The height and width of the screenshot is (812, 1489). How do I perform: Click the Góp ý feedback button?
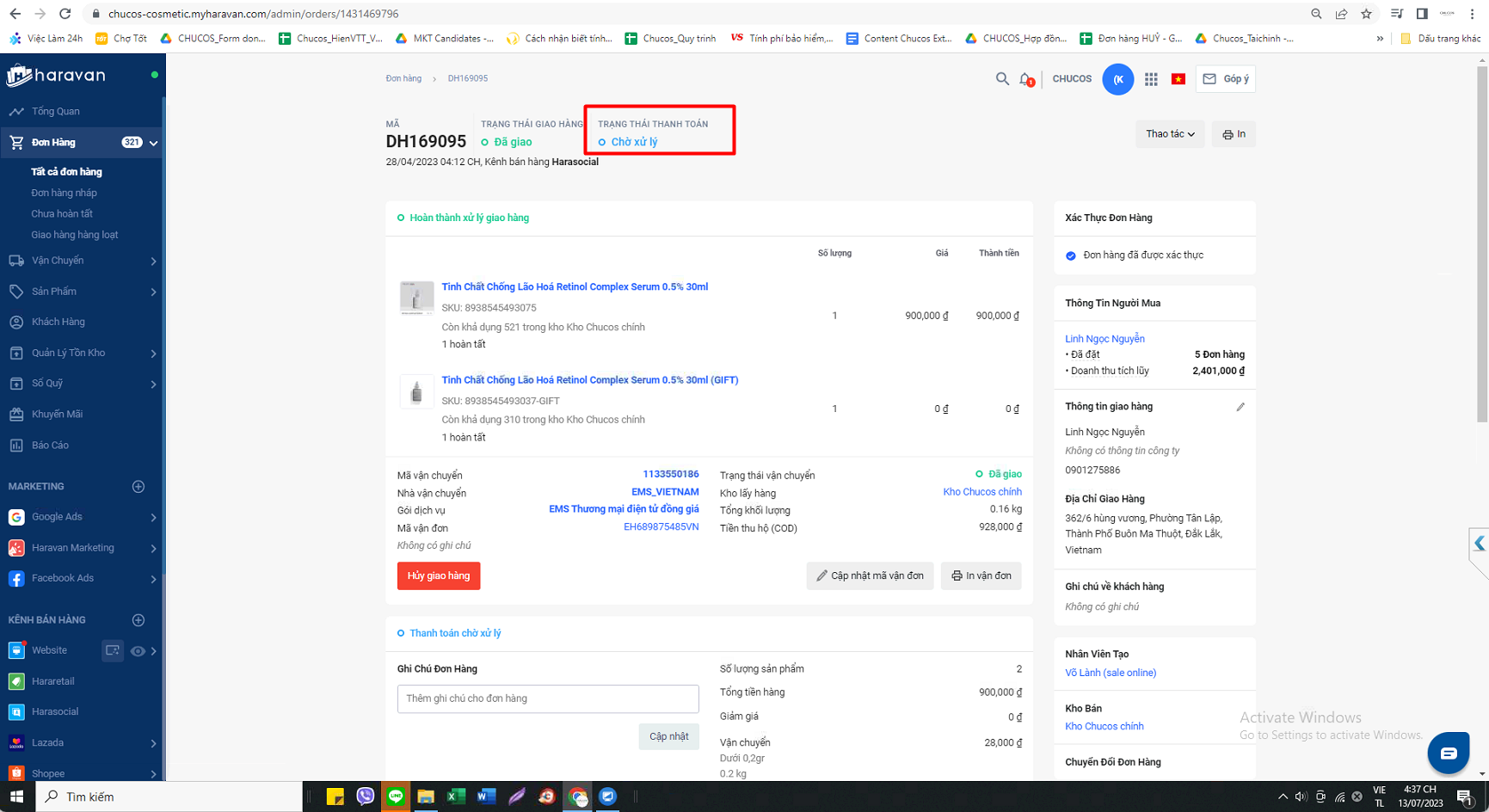tap(1226, 79)
